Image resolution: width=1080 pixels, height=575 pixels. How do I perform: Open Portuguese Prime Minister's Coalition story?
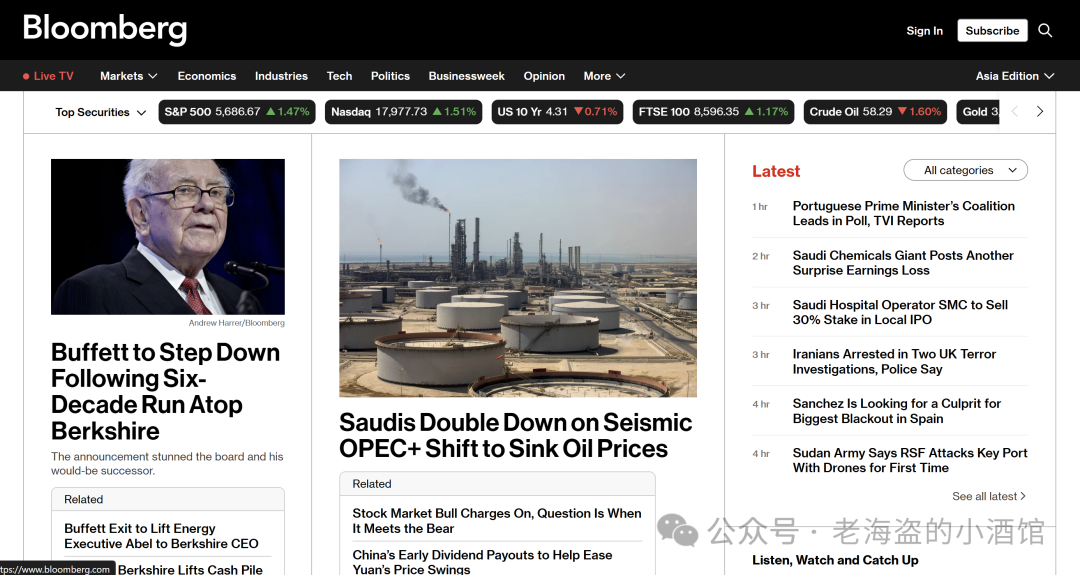pos(904,213)
